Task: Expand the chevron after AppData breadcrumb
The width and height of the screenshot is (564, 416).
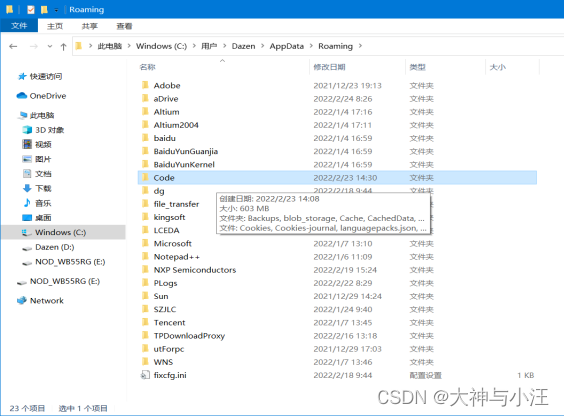Action: pos(311,46)
